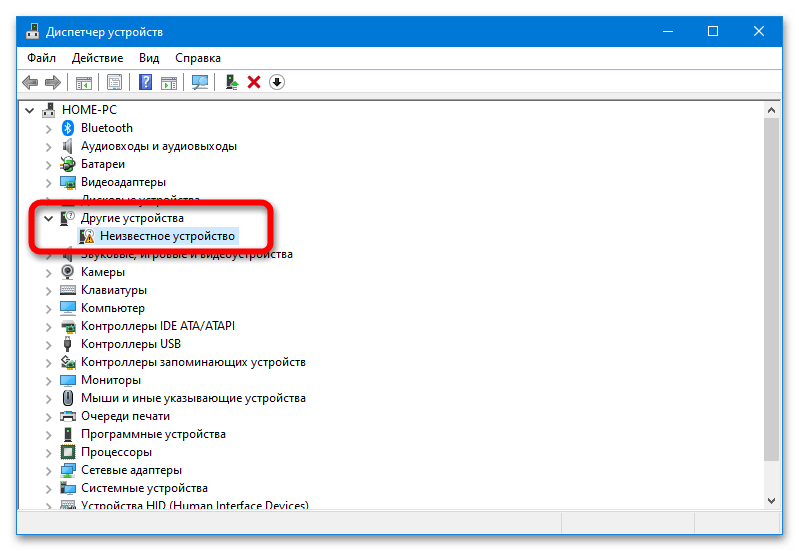This screenshot has width=799, height=551.
Task: Expand the Программные устройства chevron
Action: tap(48, 435)
